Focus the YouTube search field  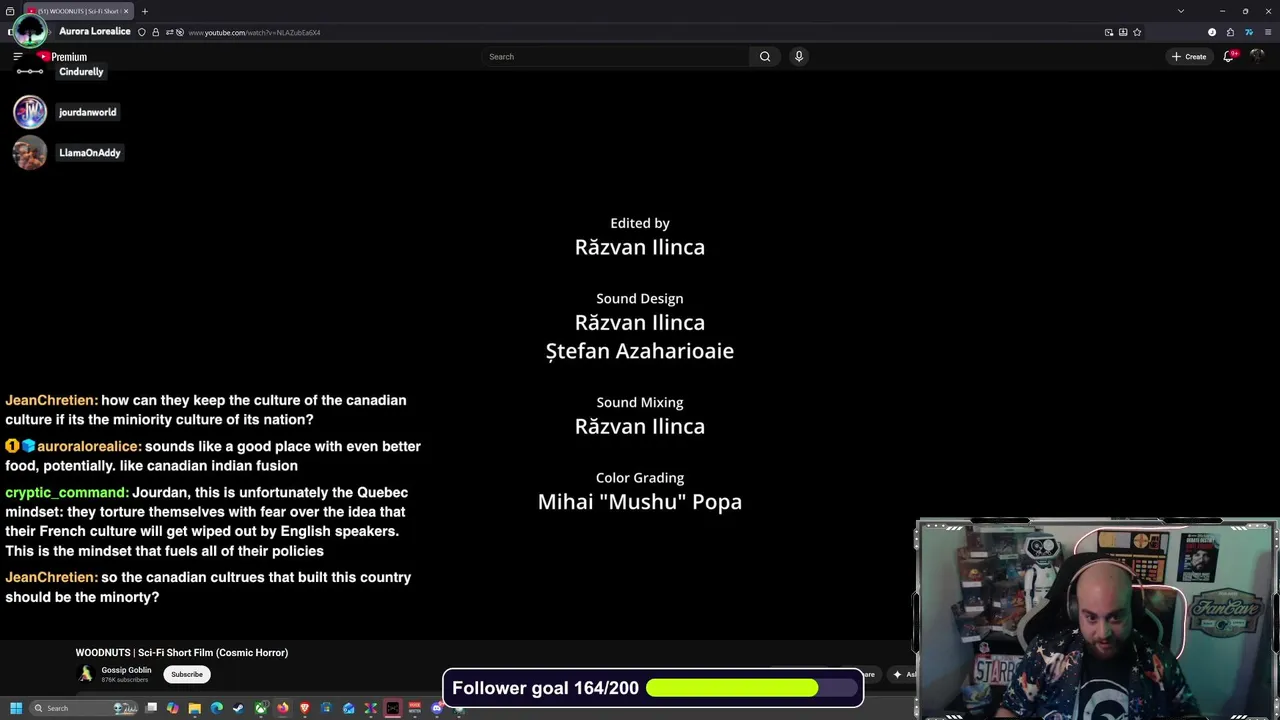(616, 57)
